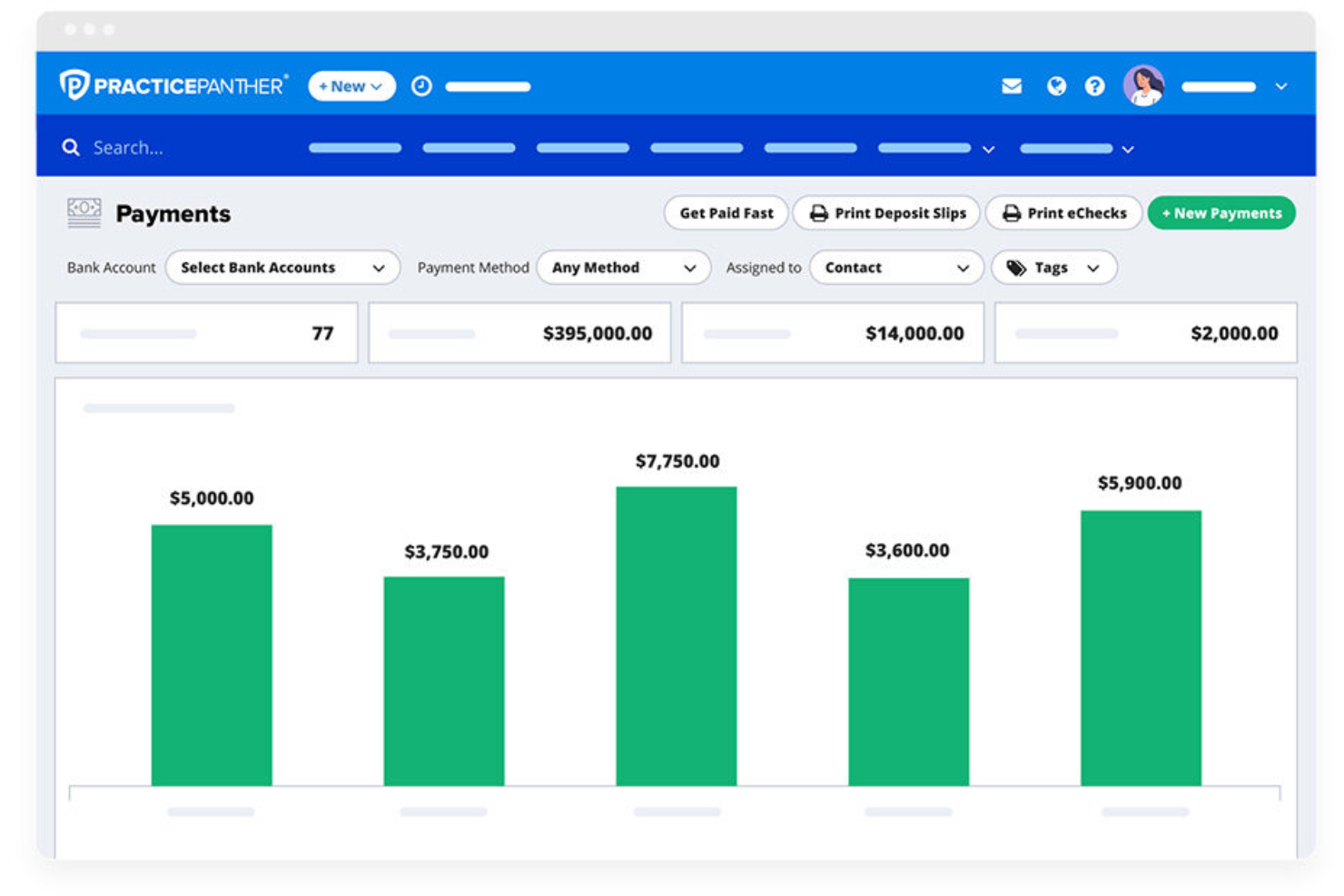
Task: Click the tag icon inside the Tags filter
Action: click(x=1018, y=267)
